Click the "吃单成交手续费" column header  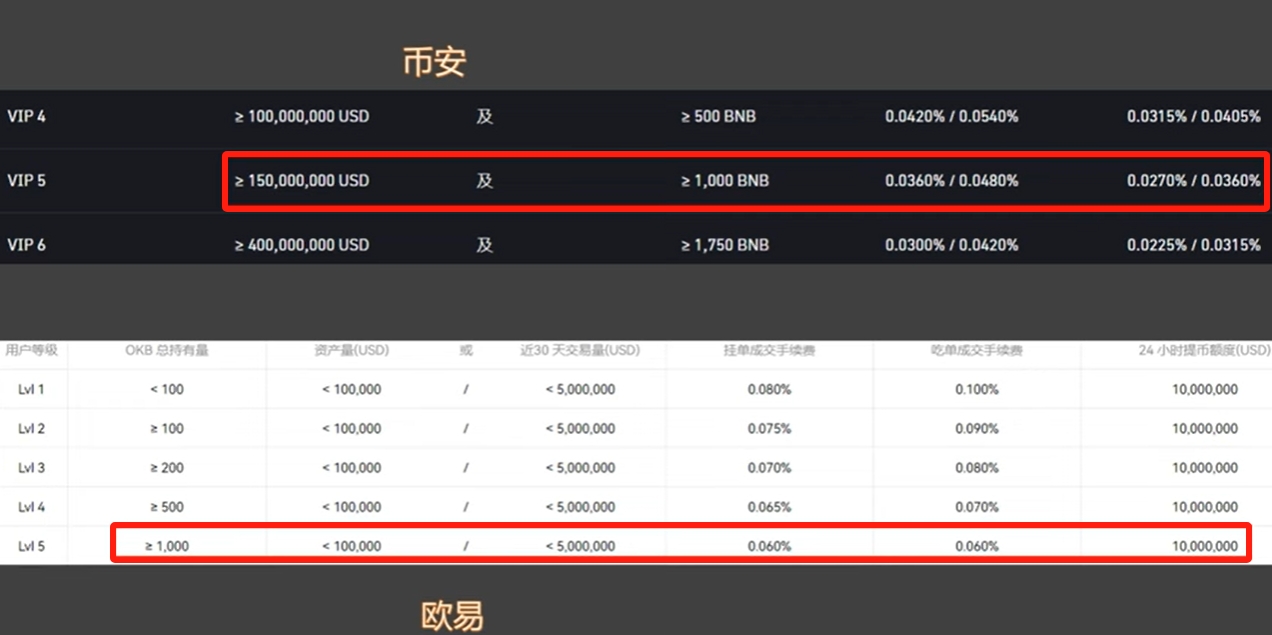[x=976, y=351]
